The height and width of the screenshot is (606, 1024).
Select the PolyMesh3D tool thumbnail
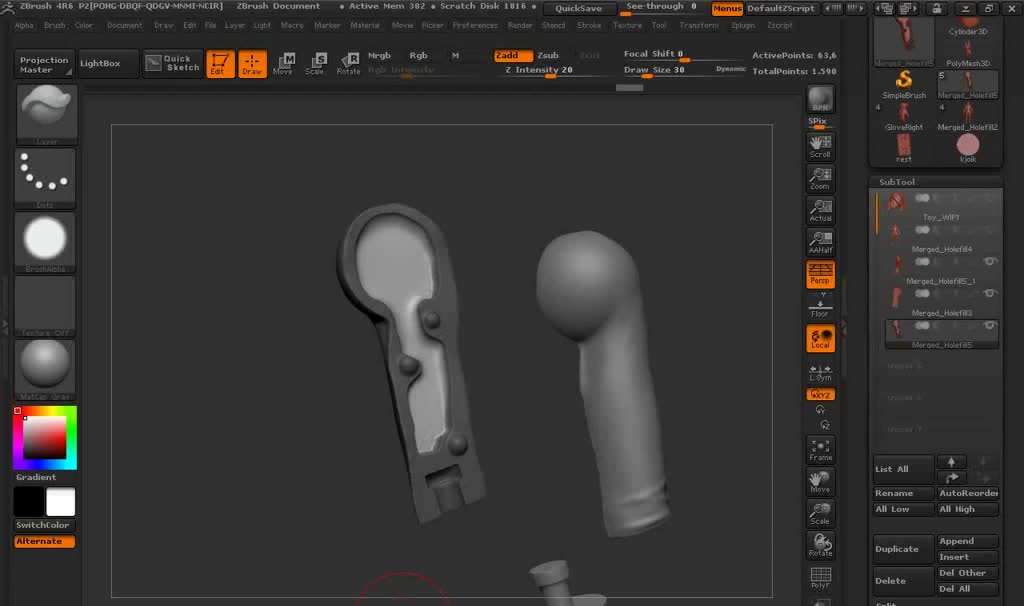(968, 52)
